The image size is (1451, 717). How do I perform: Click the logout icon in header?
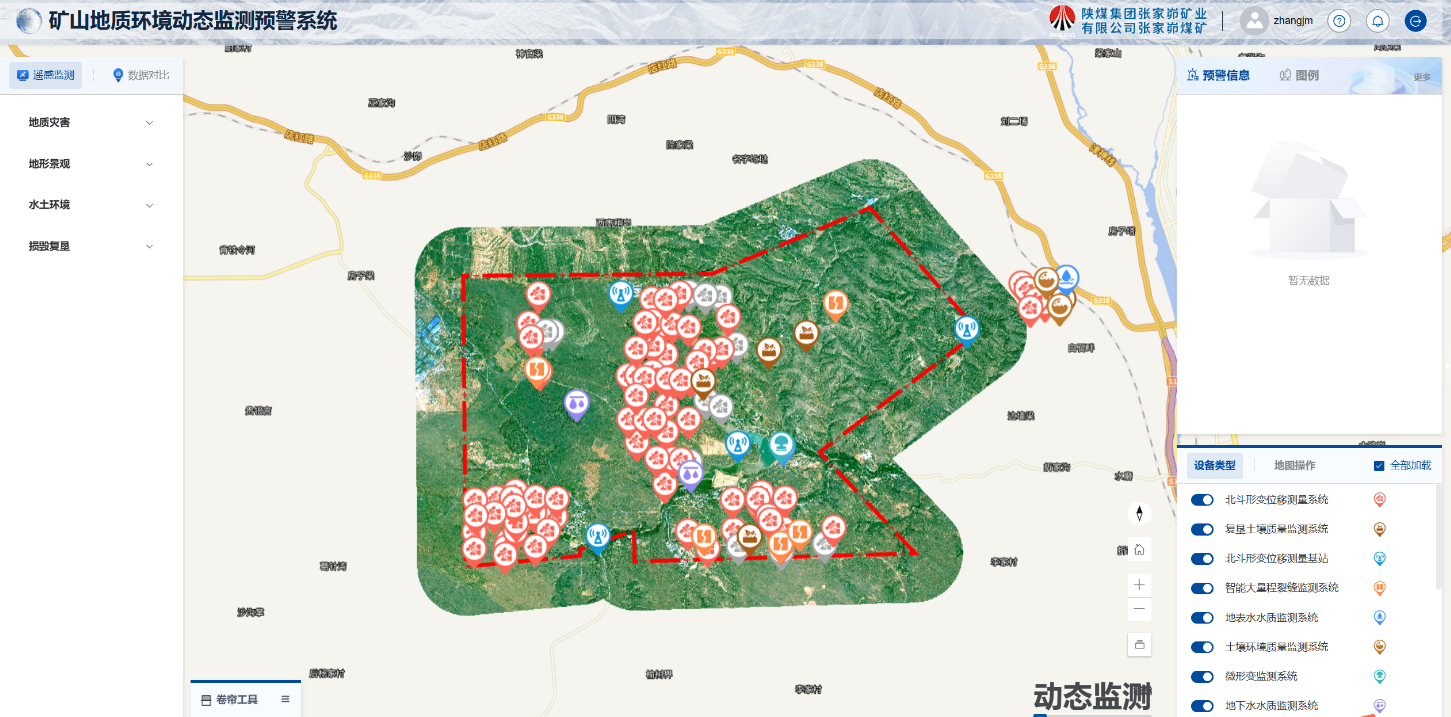[1415, 21]
